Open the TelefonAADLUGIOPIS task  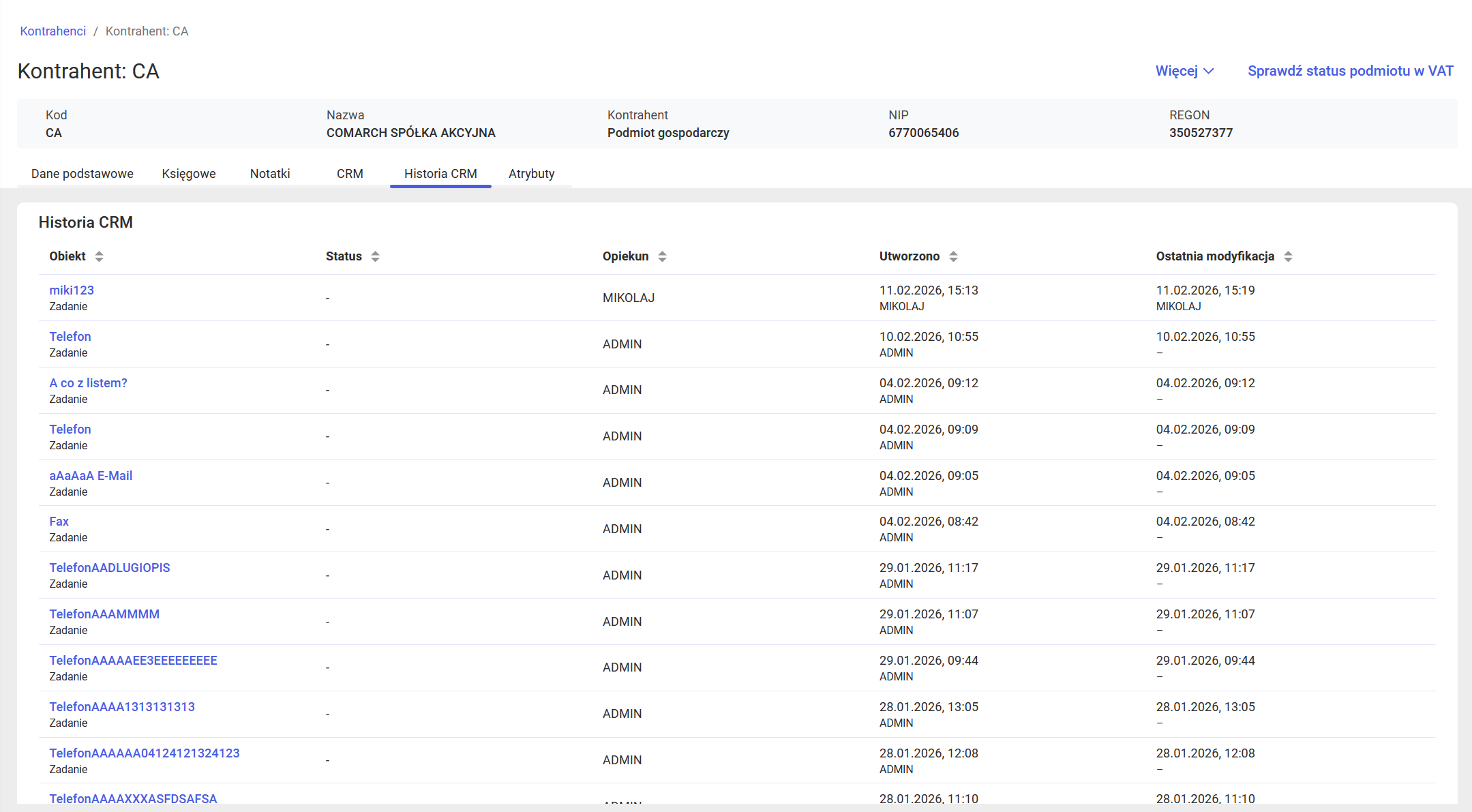coord(109,567)
